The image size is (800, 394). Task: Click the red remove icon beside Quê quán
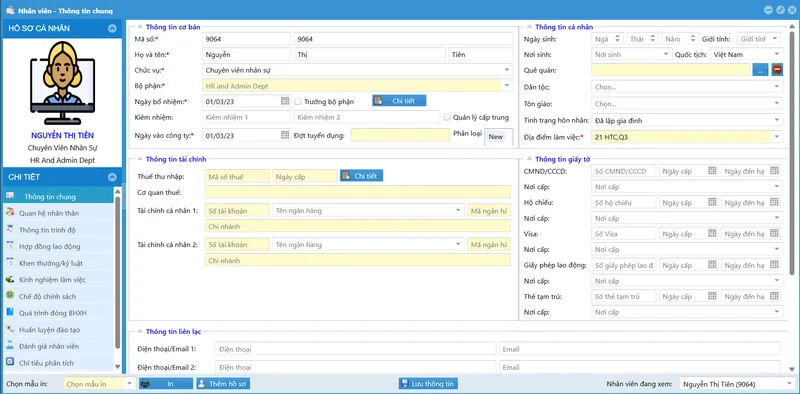point(777,70)
